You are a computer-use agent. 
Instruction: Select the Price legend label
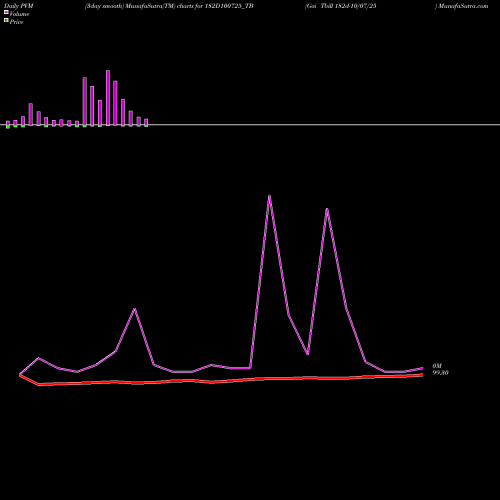[x=16, y=22]
